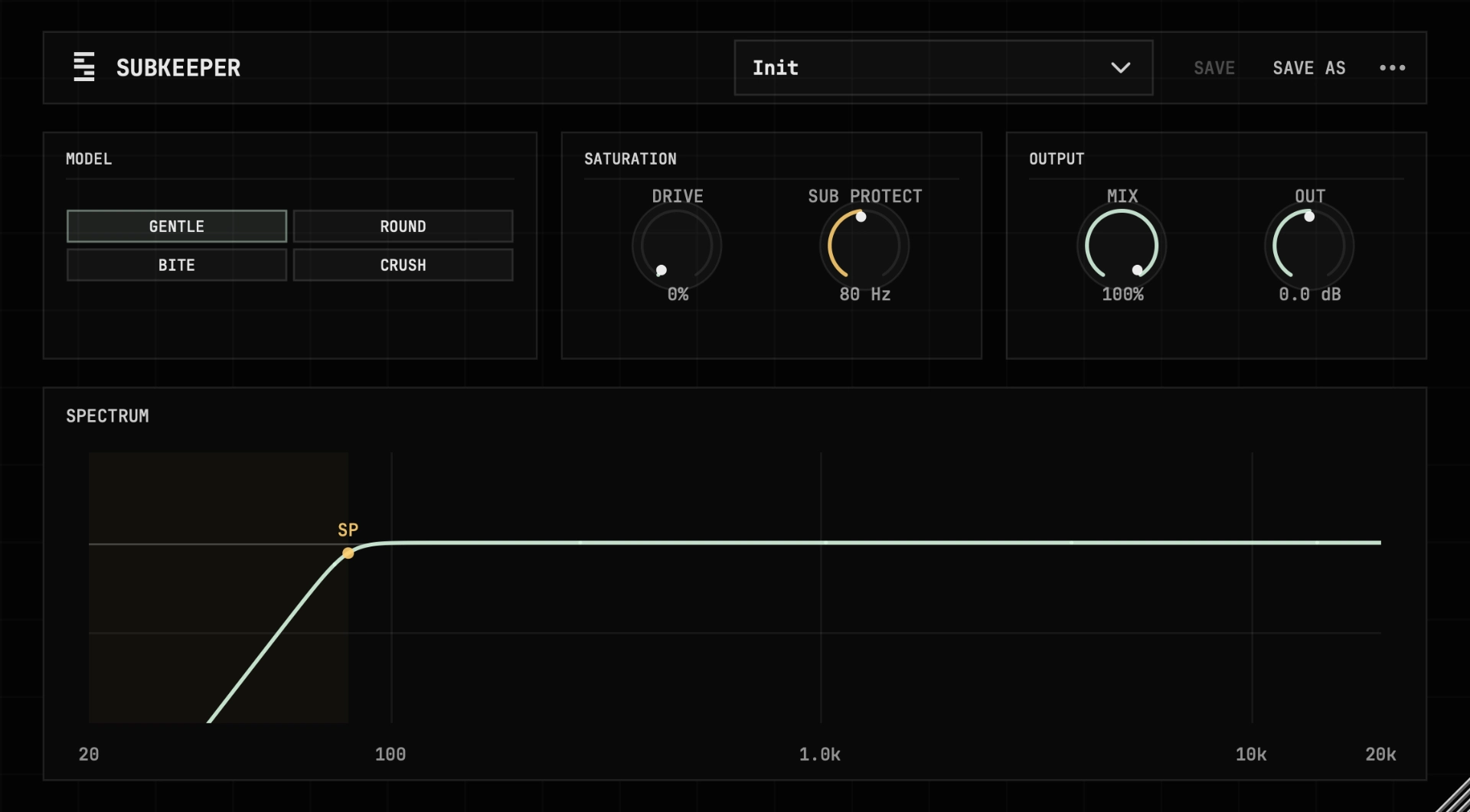Click the 100 frequency axis label
This screenshot has height=812, width=1470.
(x=390, y=755)
